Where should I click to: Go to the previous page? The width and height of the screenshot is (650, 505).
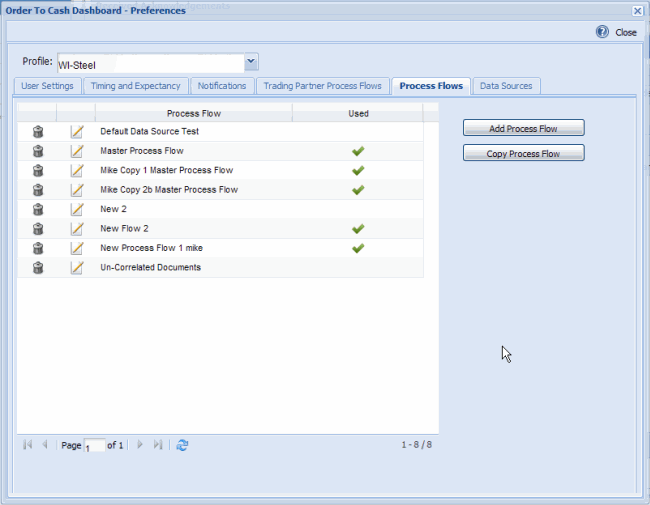pos(45,445)
